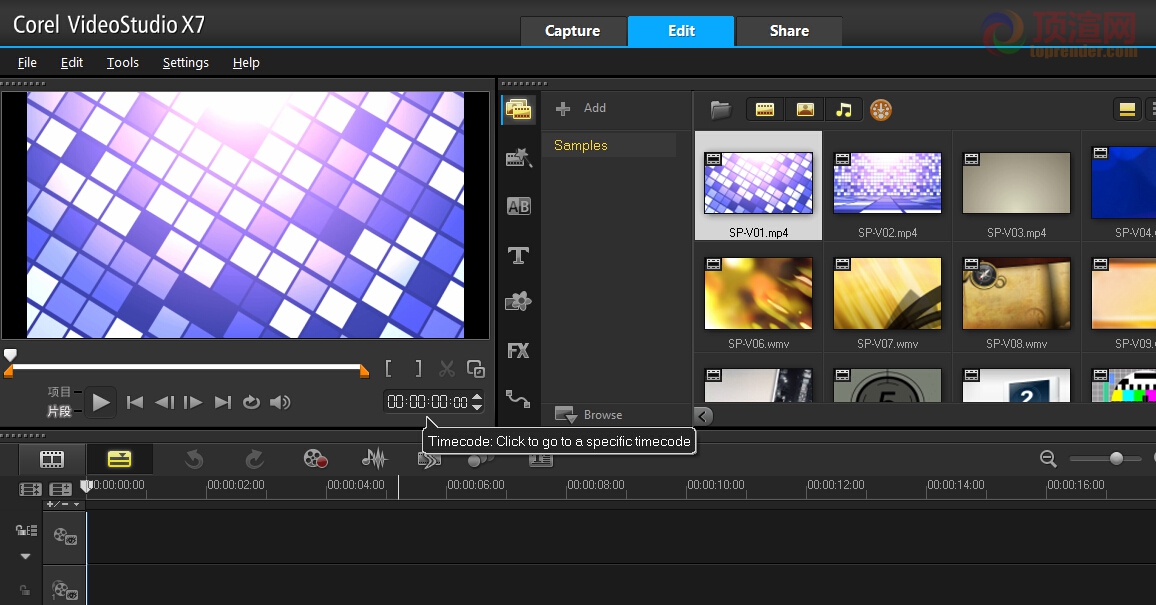Set Mark-in with left bracket
The image size is (1156, 605).
tap(389, 368)
